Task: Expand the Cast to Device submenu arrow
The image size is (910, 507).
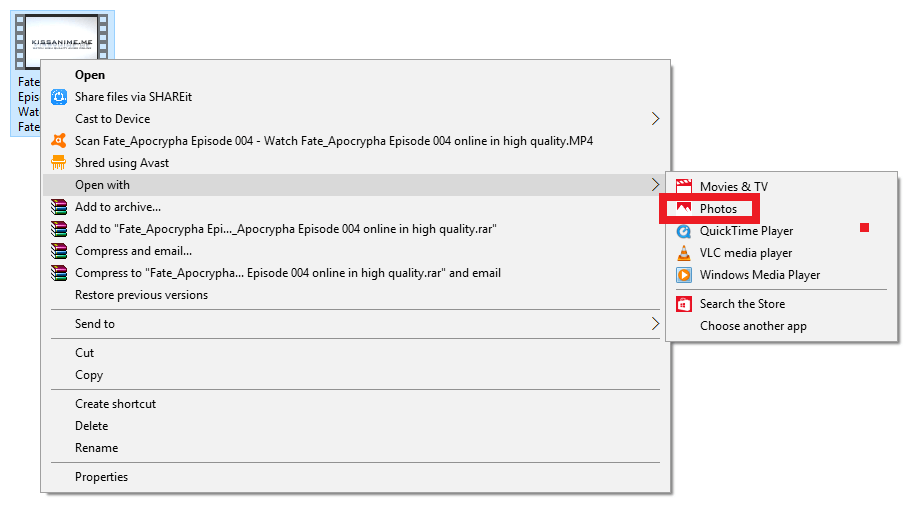Action: (655, 119)
